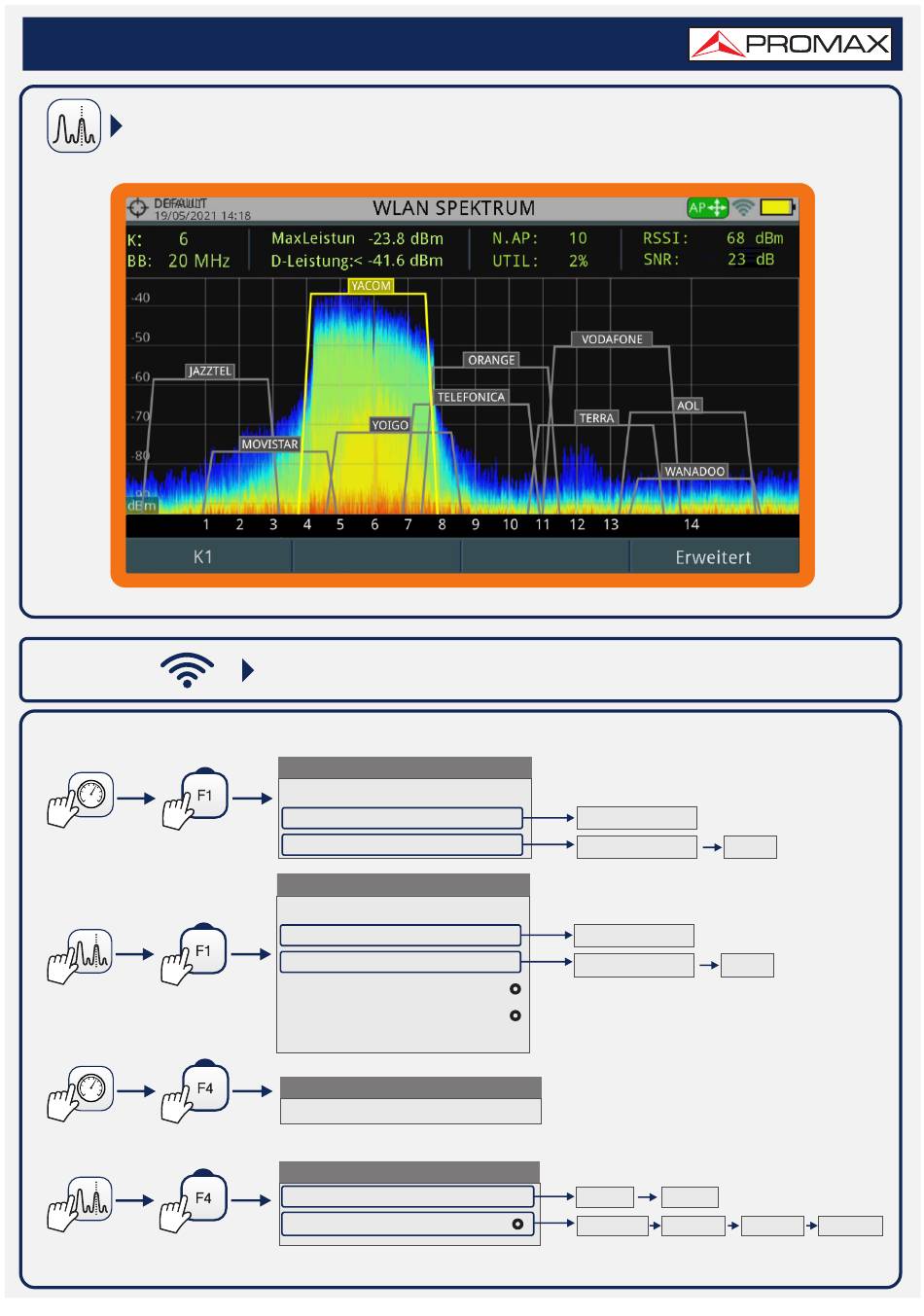Select the WANADOO access point label
Image resolution: width=924 pixels, height=1316 pixels.
[694, 472]
